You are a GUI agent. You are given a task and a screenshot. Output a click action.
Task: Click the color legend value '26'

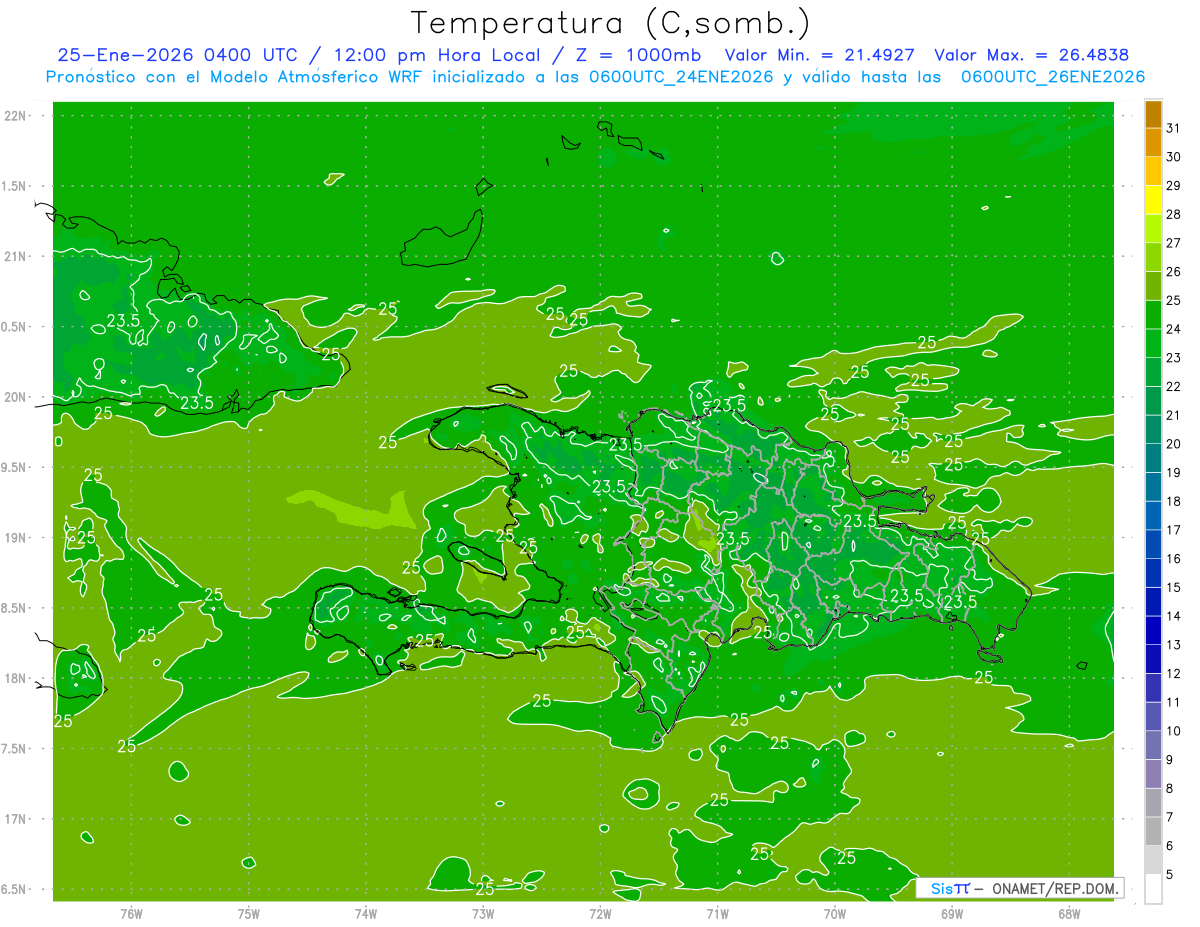pyautogui.click(x=1174, y=272)
